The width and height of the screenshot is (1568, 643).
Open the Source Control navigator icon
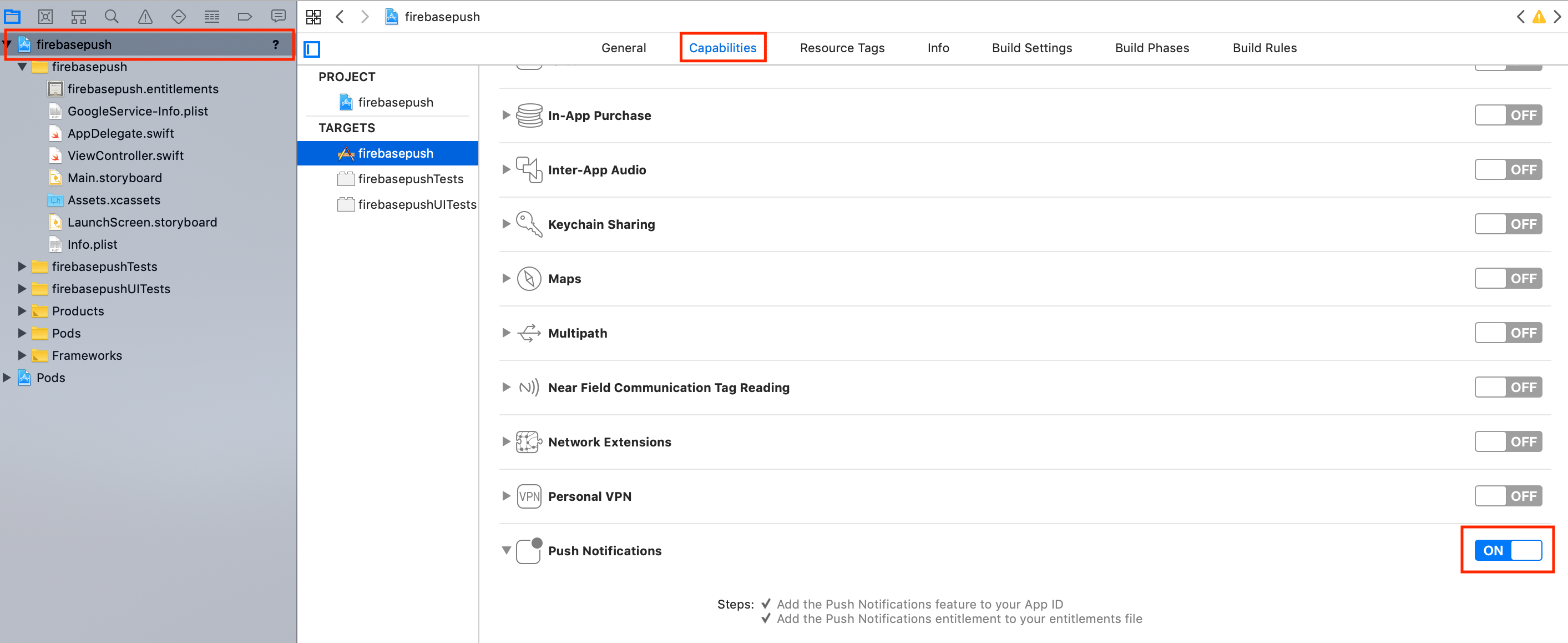[x=45, y=17]
